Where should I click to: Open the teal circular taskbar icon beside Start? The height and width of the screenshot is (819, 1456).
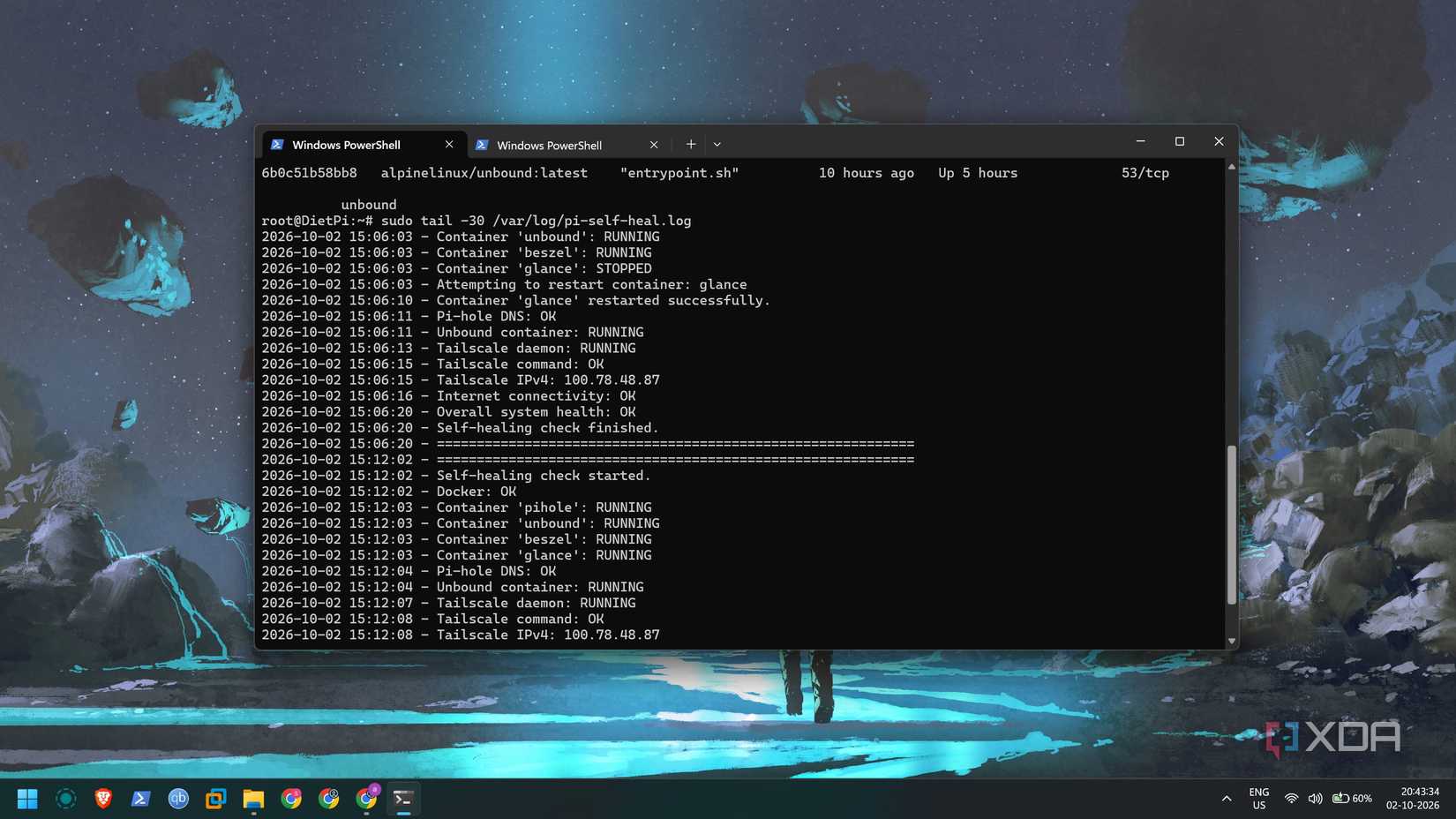coord(65,799)
